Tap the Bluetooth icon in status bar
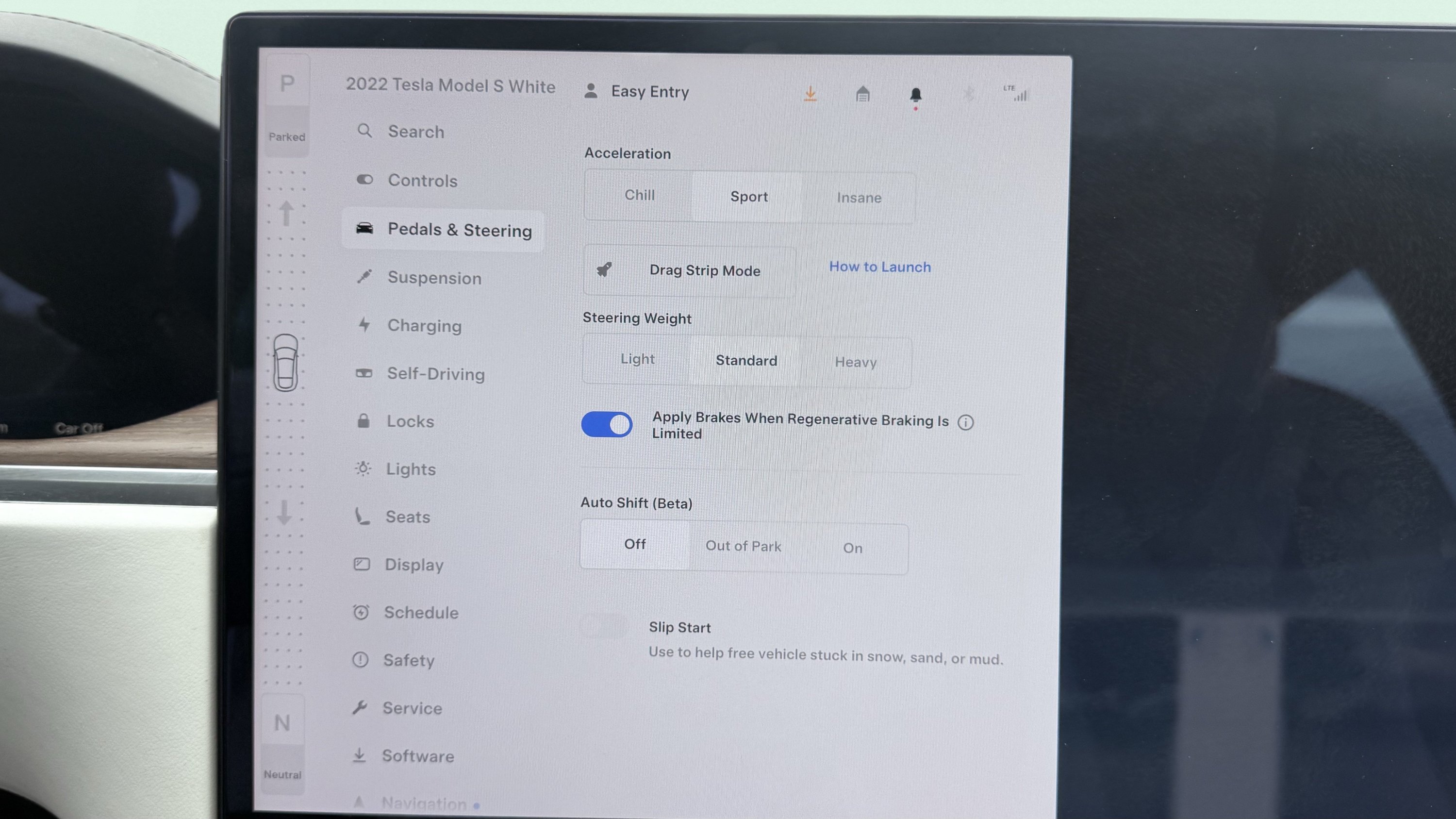Image resolution: width=1456 pixels, height=819 pixels. [x=968, y=94]
